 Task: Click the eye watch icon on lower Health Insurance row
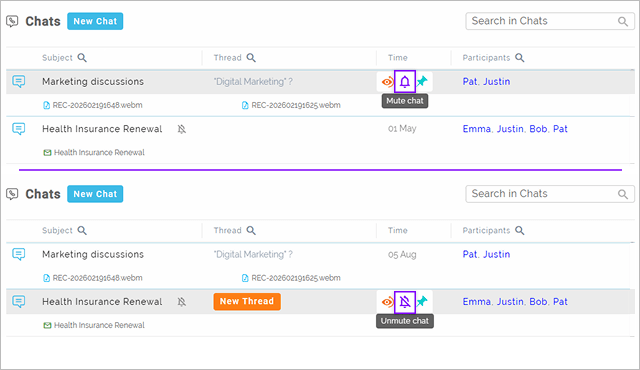point(387,302)
